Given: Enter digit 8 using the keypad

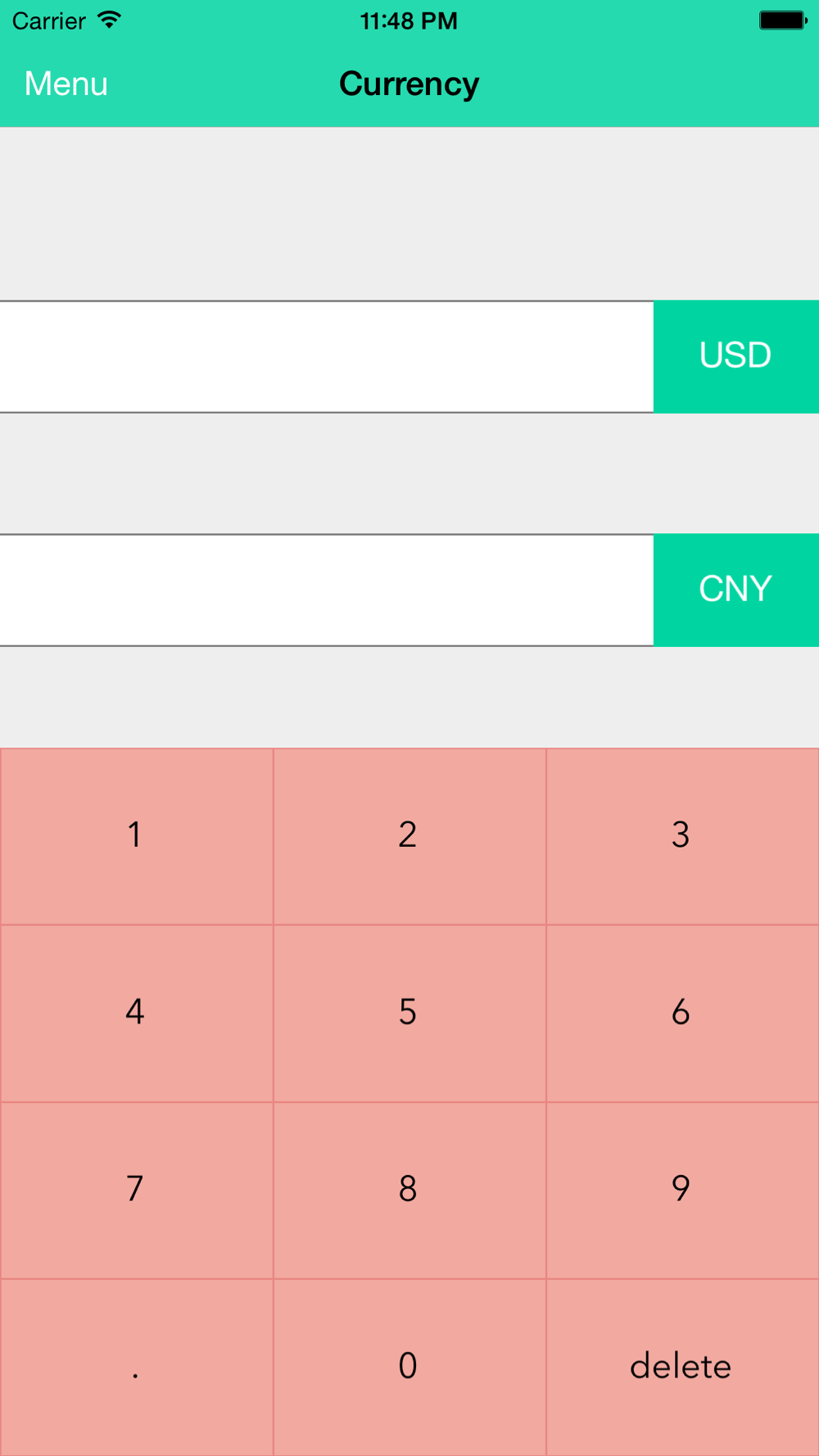Looking at the screenshot, I should coord(409,1190).
